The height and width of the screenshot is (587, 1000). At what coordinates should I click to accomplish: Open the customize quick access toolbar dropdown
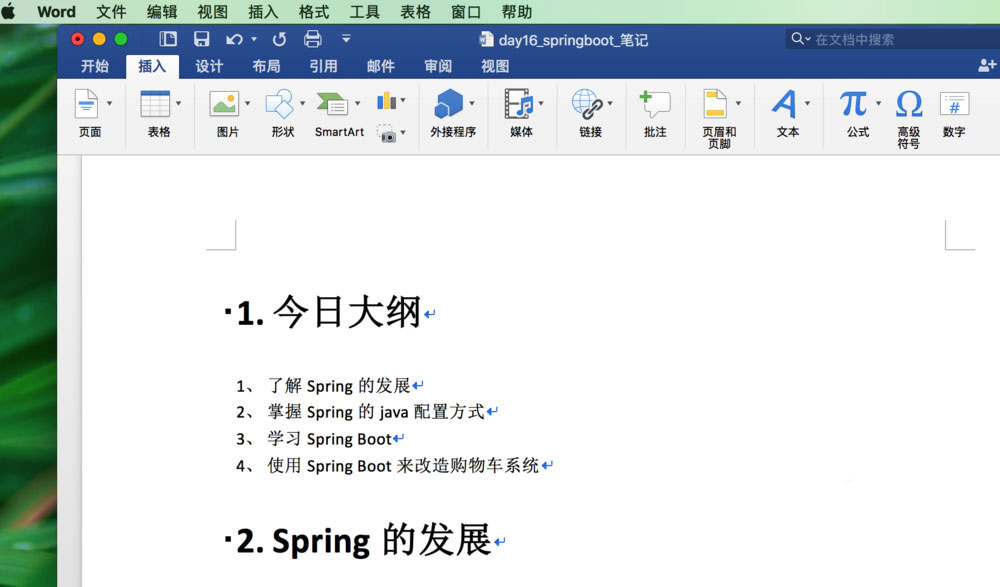[346, 38]
